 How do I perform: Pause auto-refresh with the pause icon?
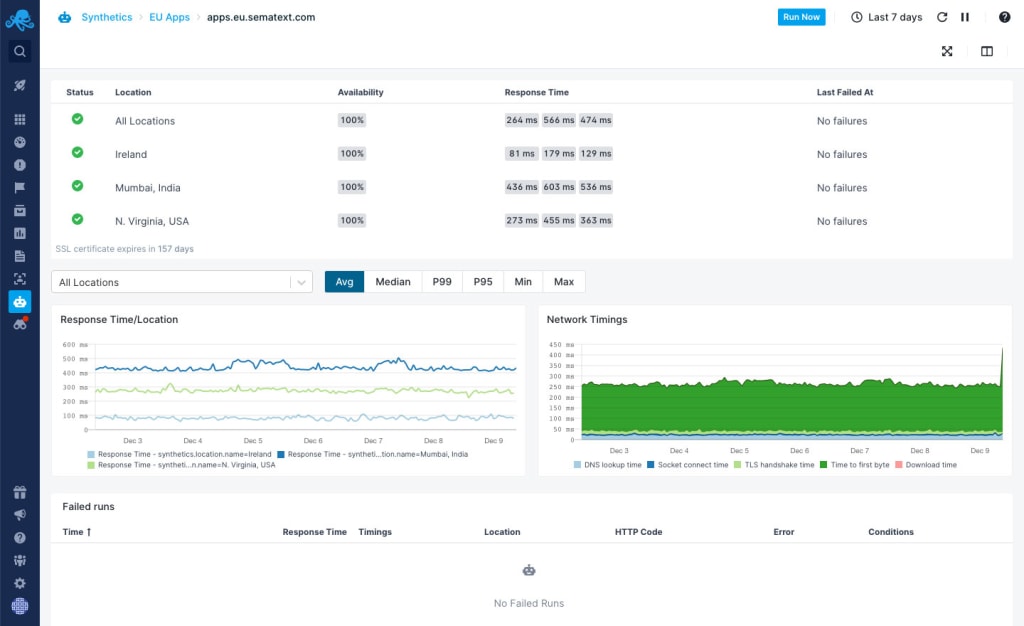(964, 16)
